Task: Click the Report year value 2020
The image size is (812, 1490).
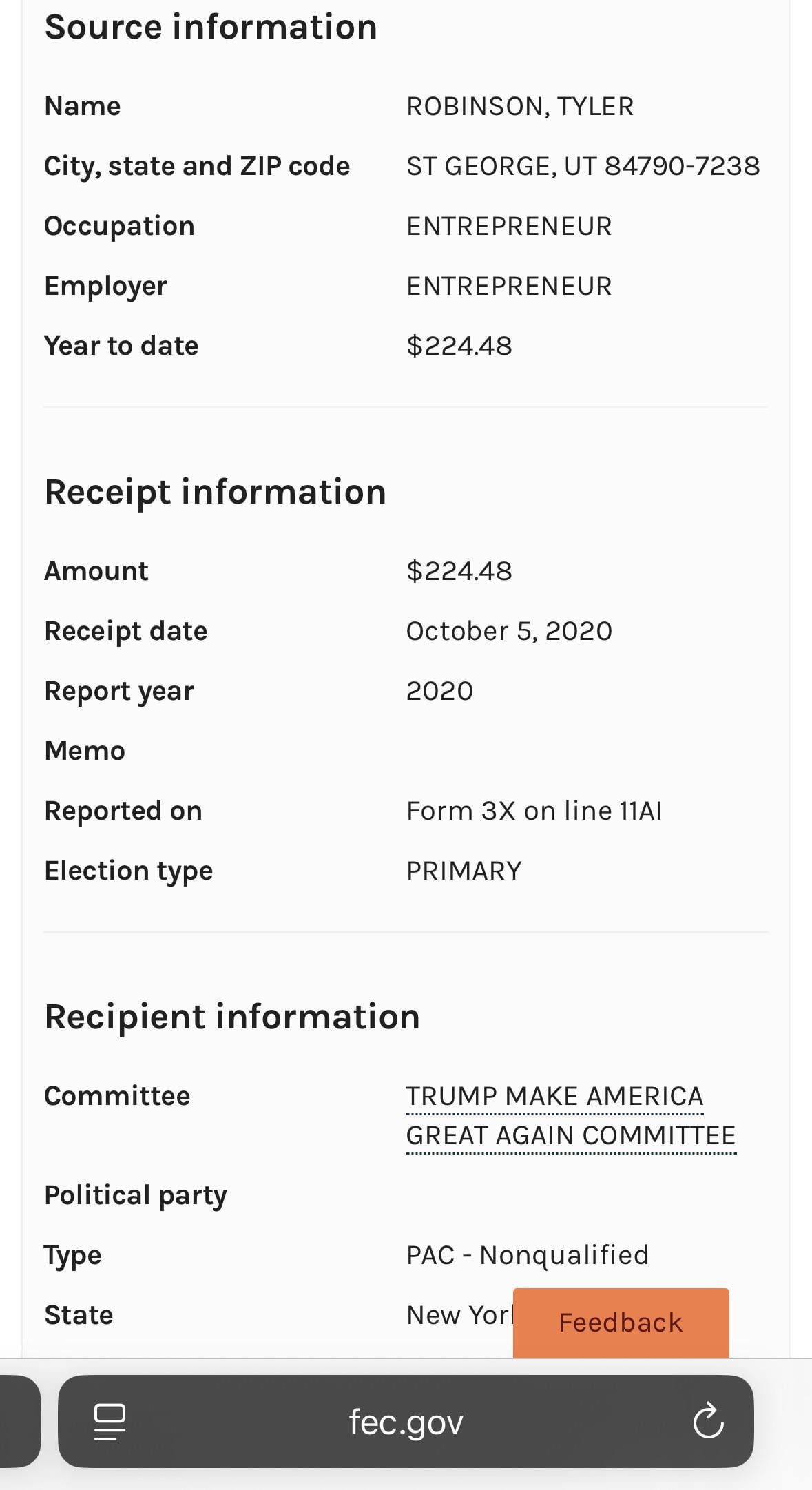Action: pyautogui.click(x=439, y=691)
